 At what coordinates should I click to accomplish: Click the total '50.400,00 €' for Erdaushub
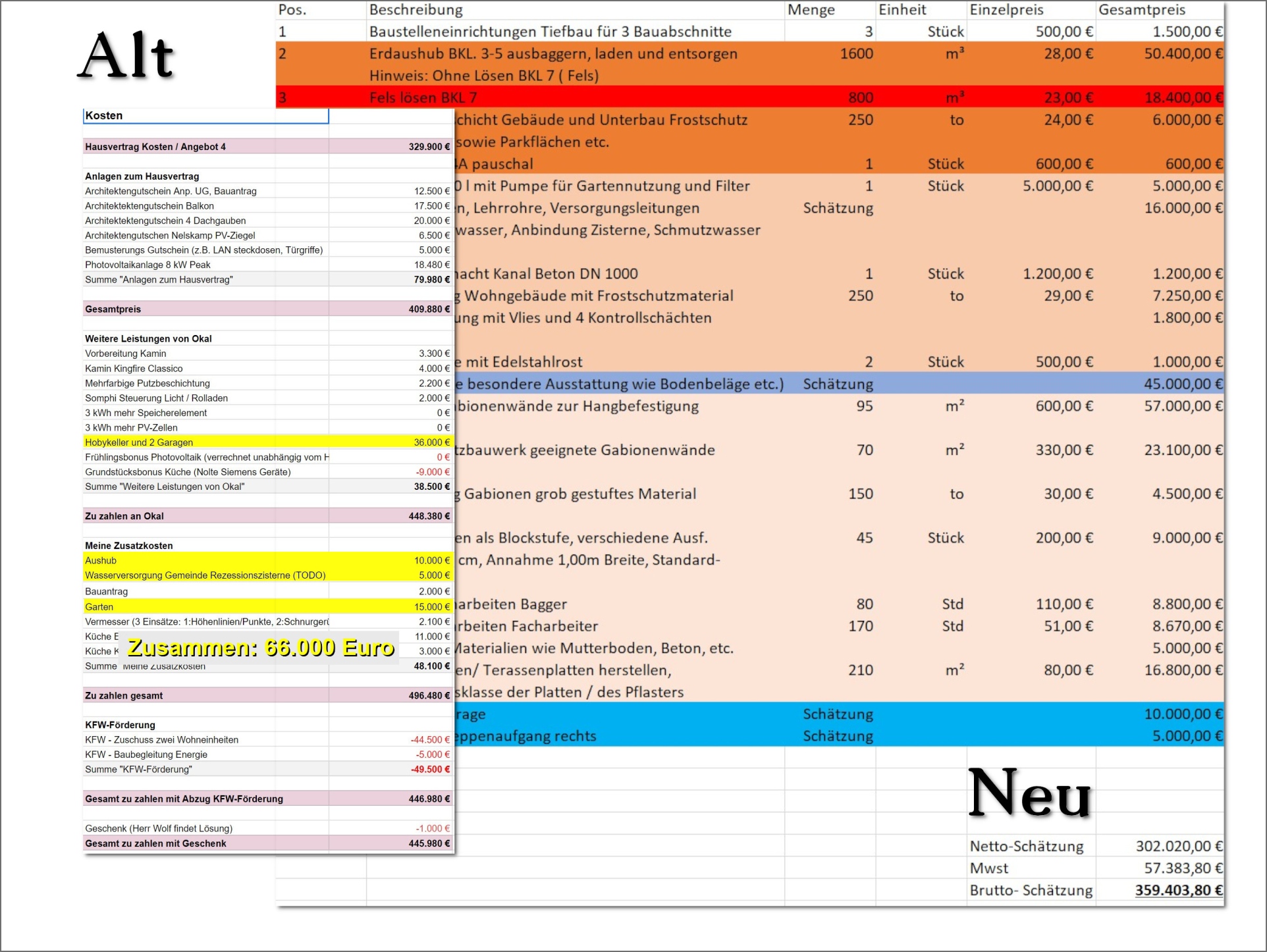(1183, 54)
